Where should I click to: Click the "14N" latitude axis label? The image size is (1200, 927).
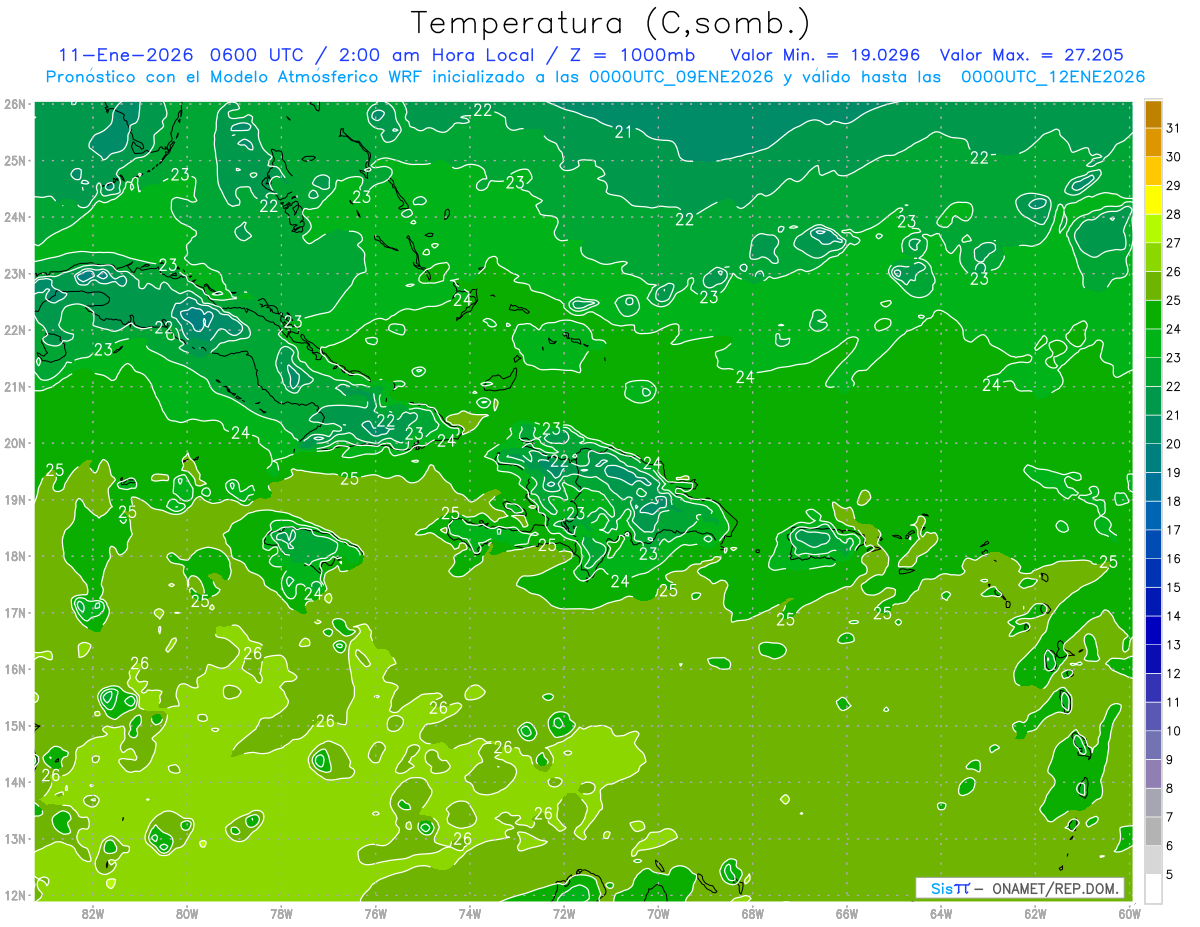tap(15, 782)
